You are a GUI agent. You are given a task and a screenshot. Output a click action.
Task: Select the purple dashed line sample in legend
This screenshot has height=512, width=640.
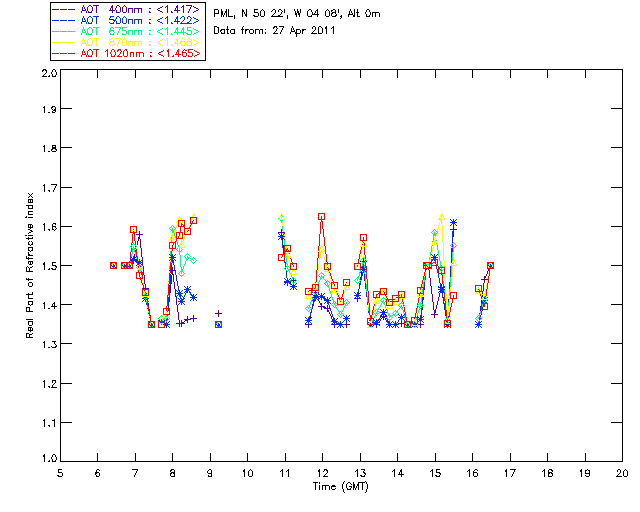64,9
